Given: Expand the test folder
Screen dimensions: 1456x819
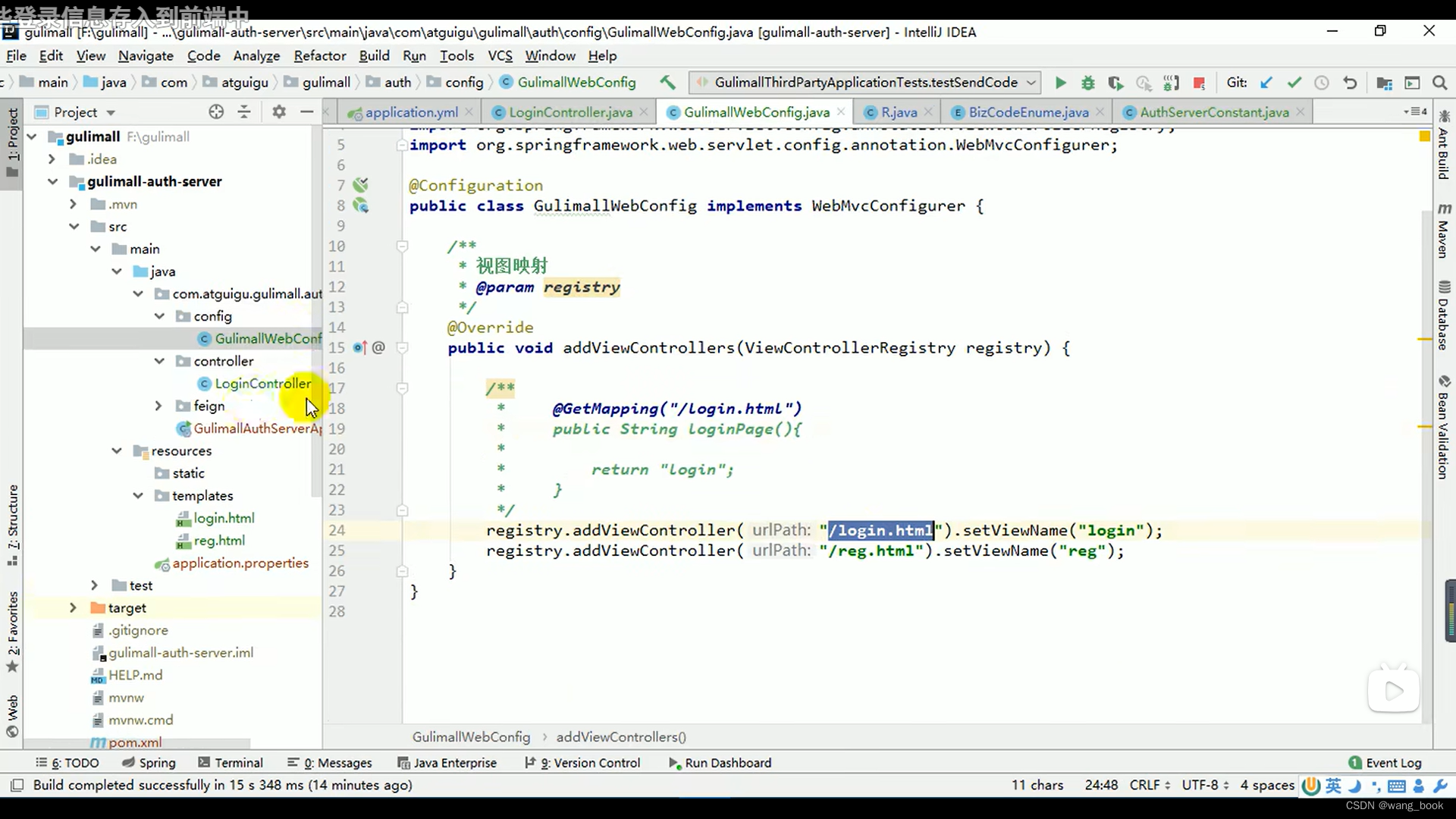Looking at the screenshot, I should point(94,585).
